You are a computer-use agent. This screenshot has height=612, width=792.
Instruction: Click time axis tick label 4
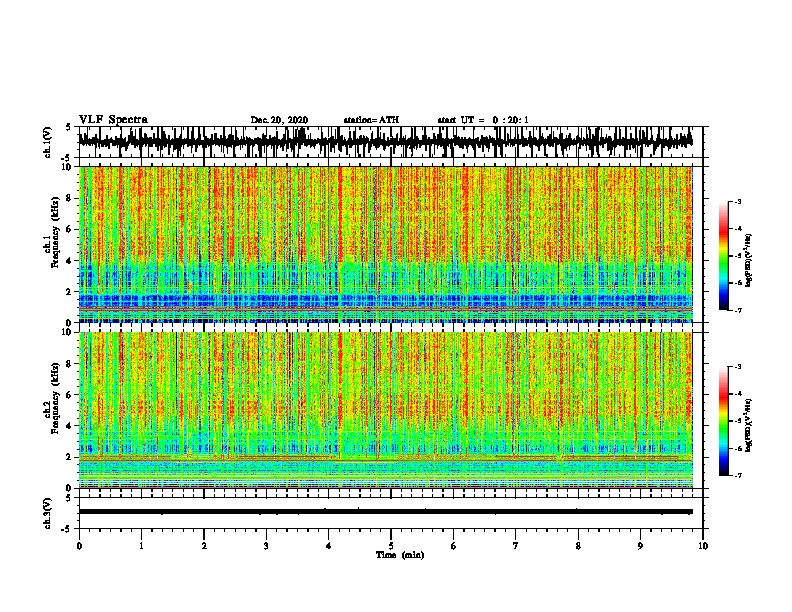coord(329,546)
